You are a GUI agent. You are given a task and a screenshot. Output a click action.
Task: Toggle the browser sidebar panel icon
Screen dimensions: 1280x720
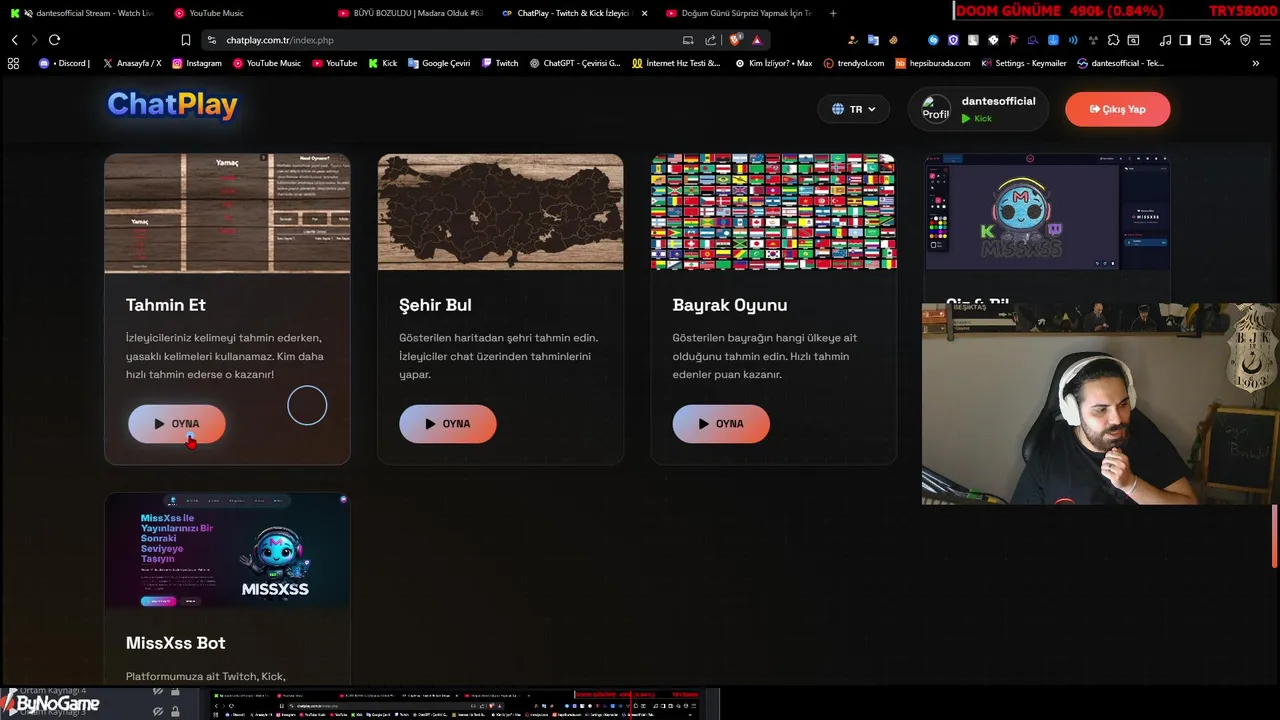[1185, 40]
